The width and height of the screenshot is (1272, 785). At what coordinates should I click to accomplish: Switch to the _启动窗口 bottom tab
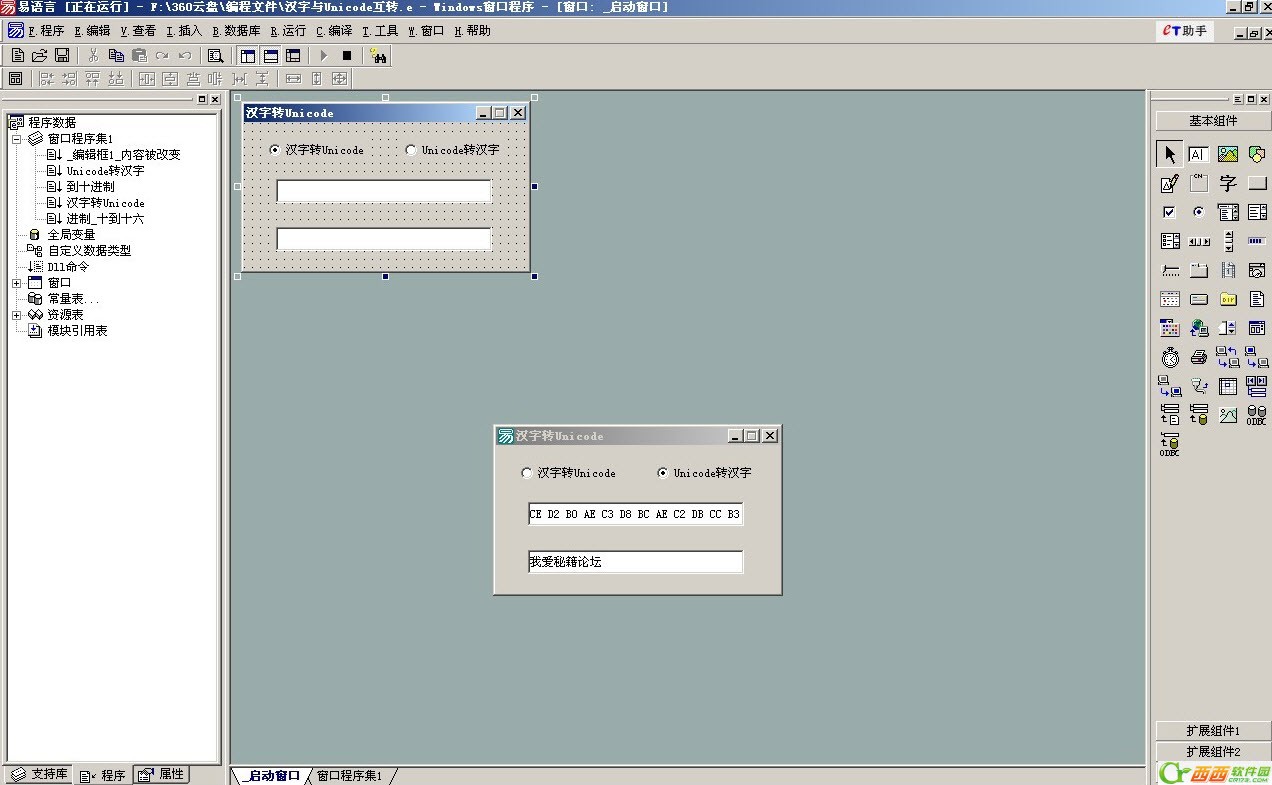pos(271,776)
